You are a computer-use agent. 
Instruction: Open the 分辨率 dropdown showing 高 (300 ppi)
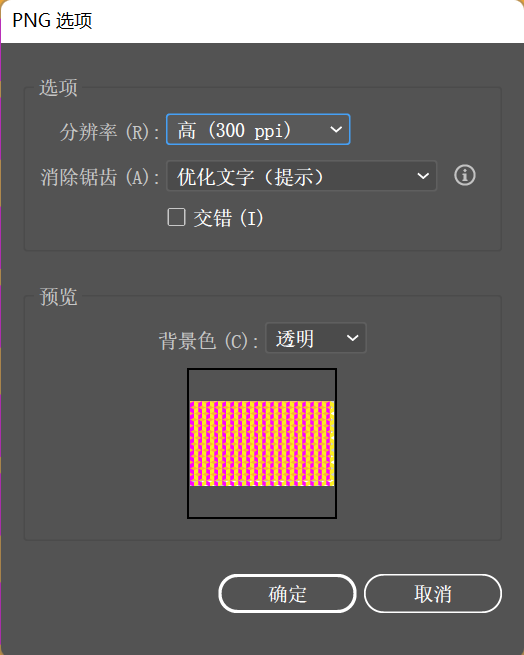coord(258,129)
